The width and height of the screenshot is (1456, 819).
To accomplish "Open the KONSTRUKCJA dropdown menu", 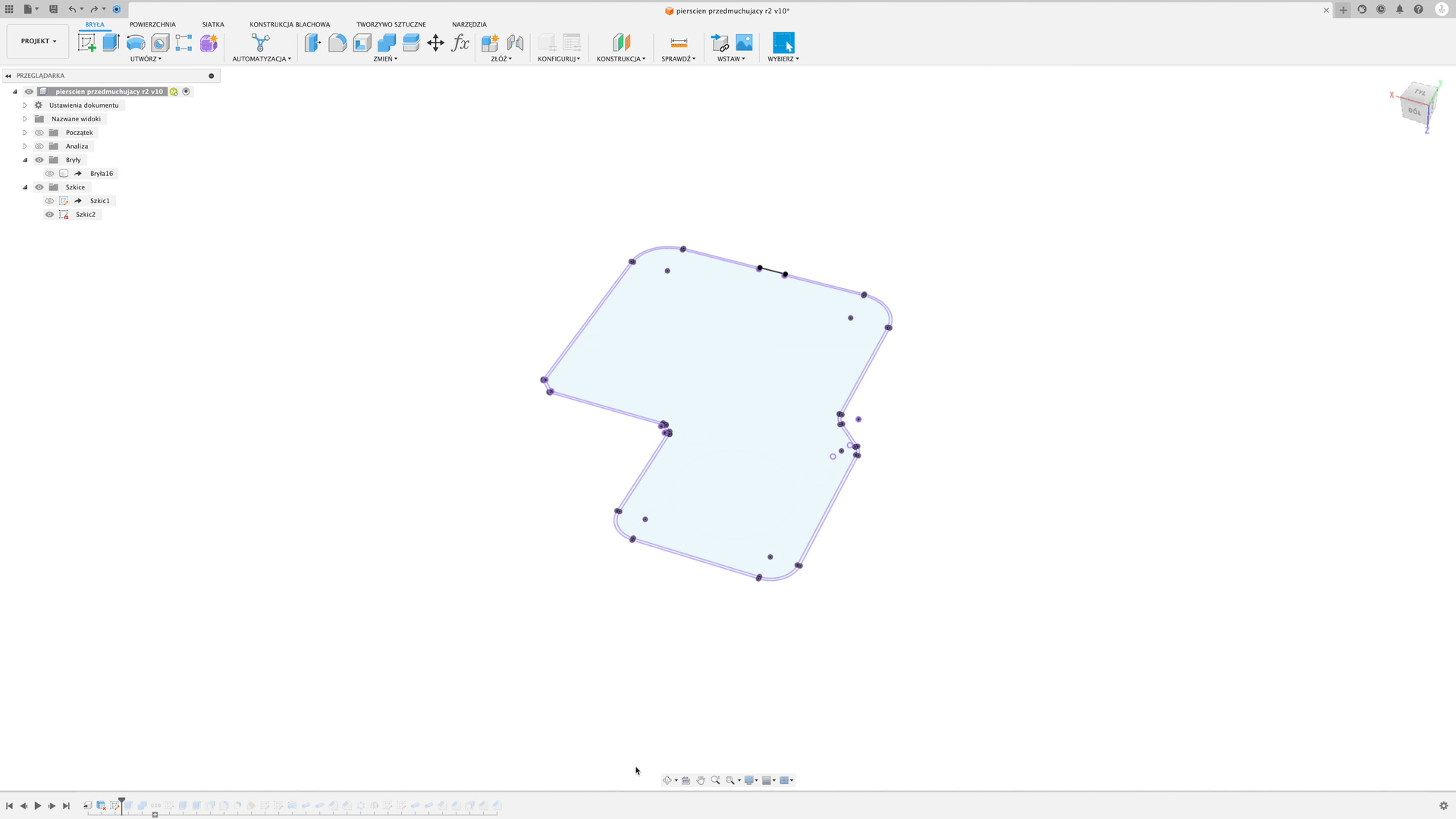I will coord(621,58).
